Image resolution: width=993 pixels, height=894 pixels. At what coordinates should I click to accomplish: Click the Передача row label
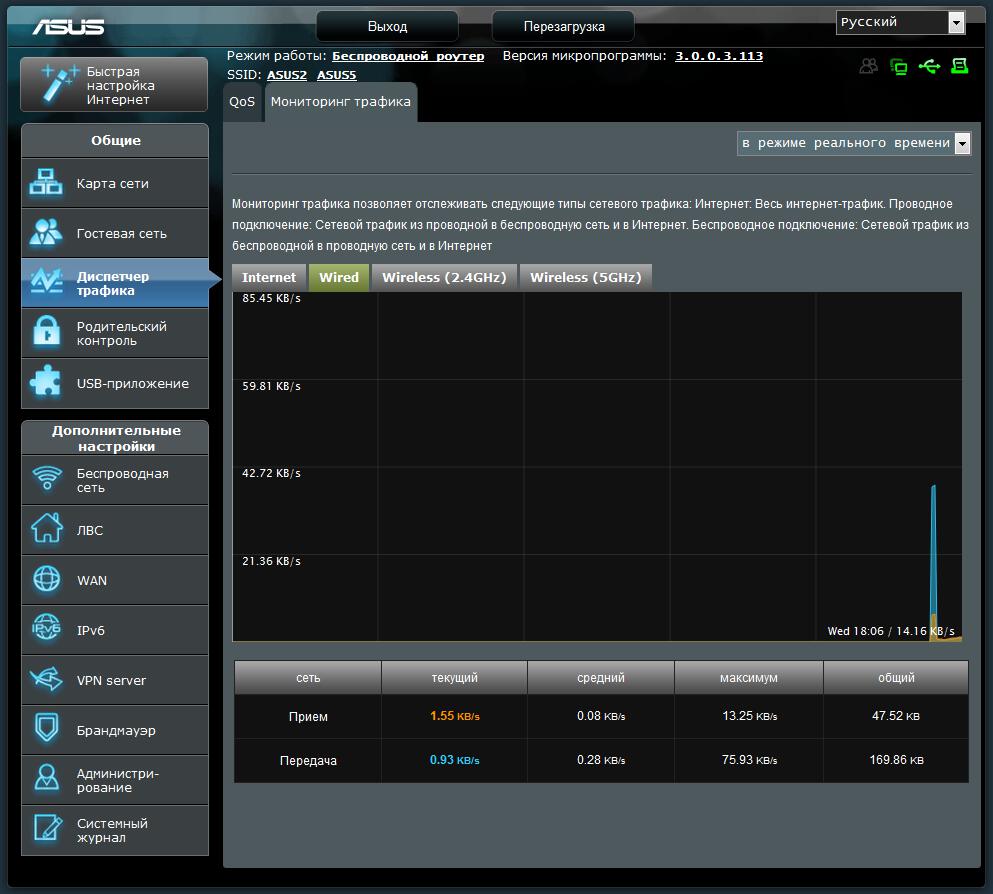[308, 760]
